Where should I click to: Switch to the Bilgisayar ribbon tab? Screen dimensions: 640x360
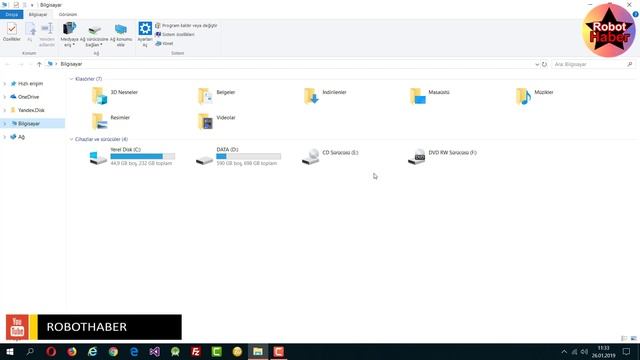coord(38,14)
